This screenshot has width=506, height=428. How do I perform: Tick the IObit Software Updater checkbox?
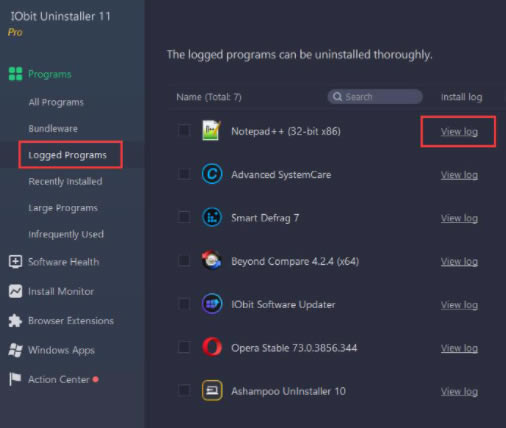coord(184,304)
